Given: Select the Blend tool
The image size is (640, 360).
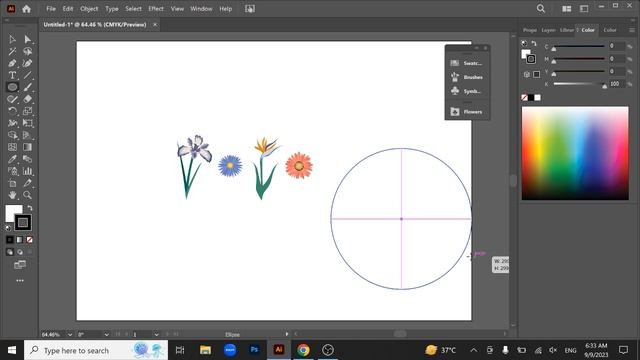Looking at the screenshot, I should 27,159.
